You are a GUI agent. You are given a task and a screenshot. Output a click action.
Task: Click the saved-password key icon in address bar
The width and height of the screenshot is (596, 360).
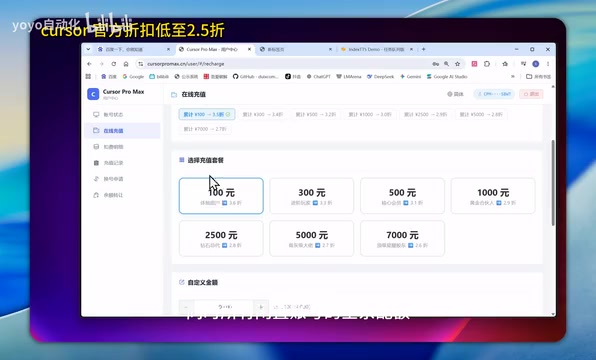[x=436, y=64]
